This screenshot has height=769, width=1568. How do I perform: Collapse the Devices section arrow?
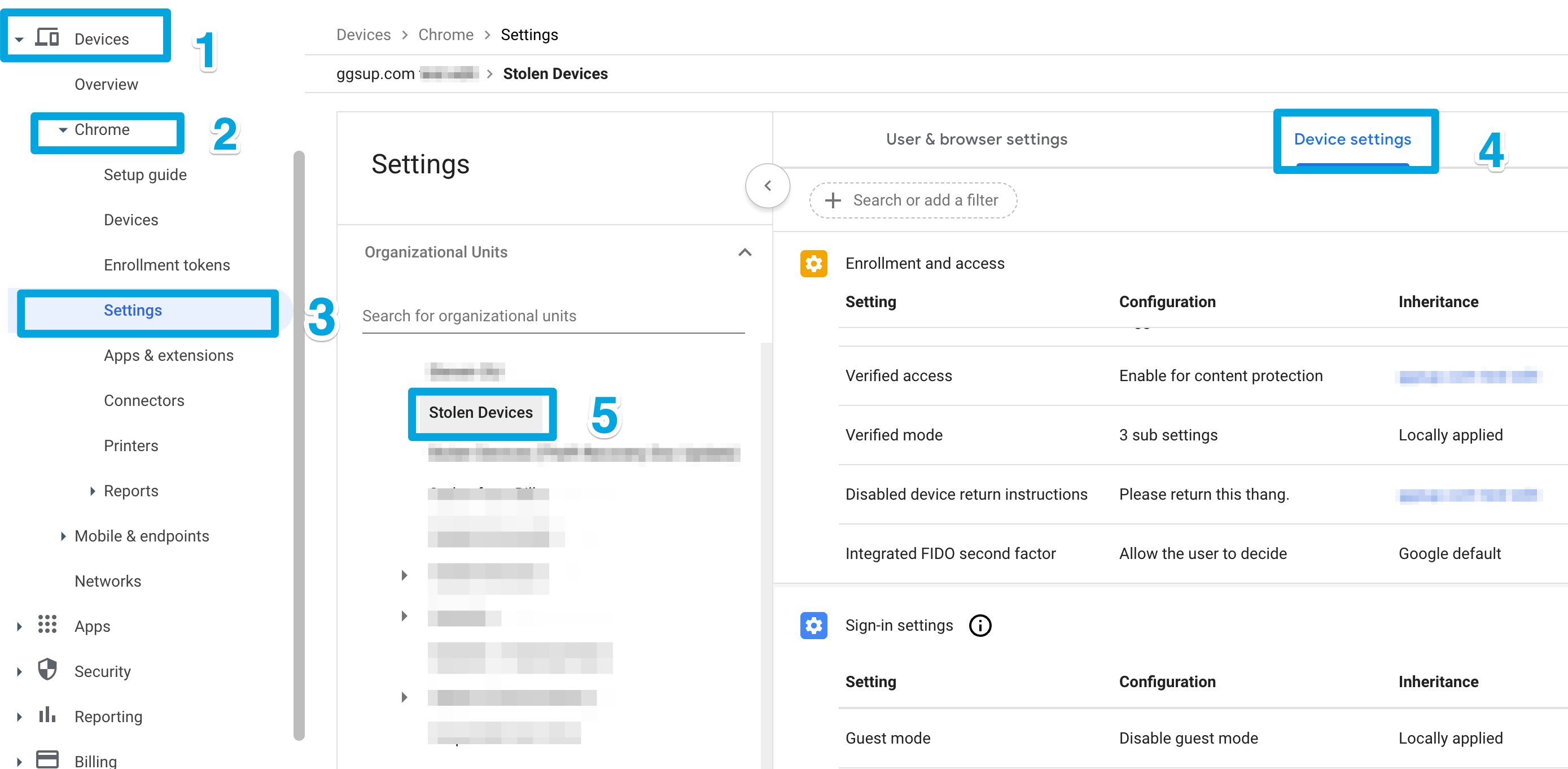tap(19, 40)
